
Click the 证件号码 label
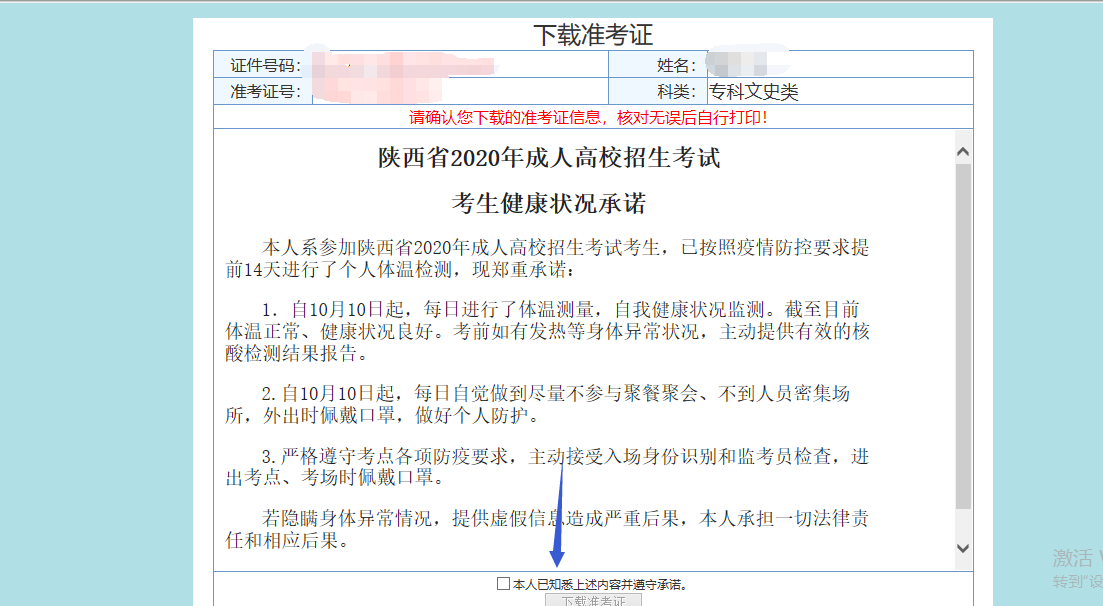point(265,66)
